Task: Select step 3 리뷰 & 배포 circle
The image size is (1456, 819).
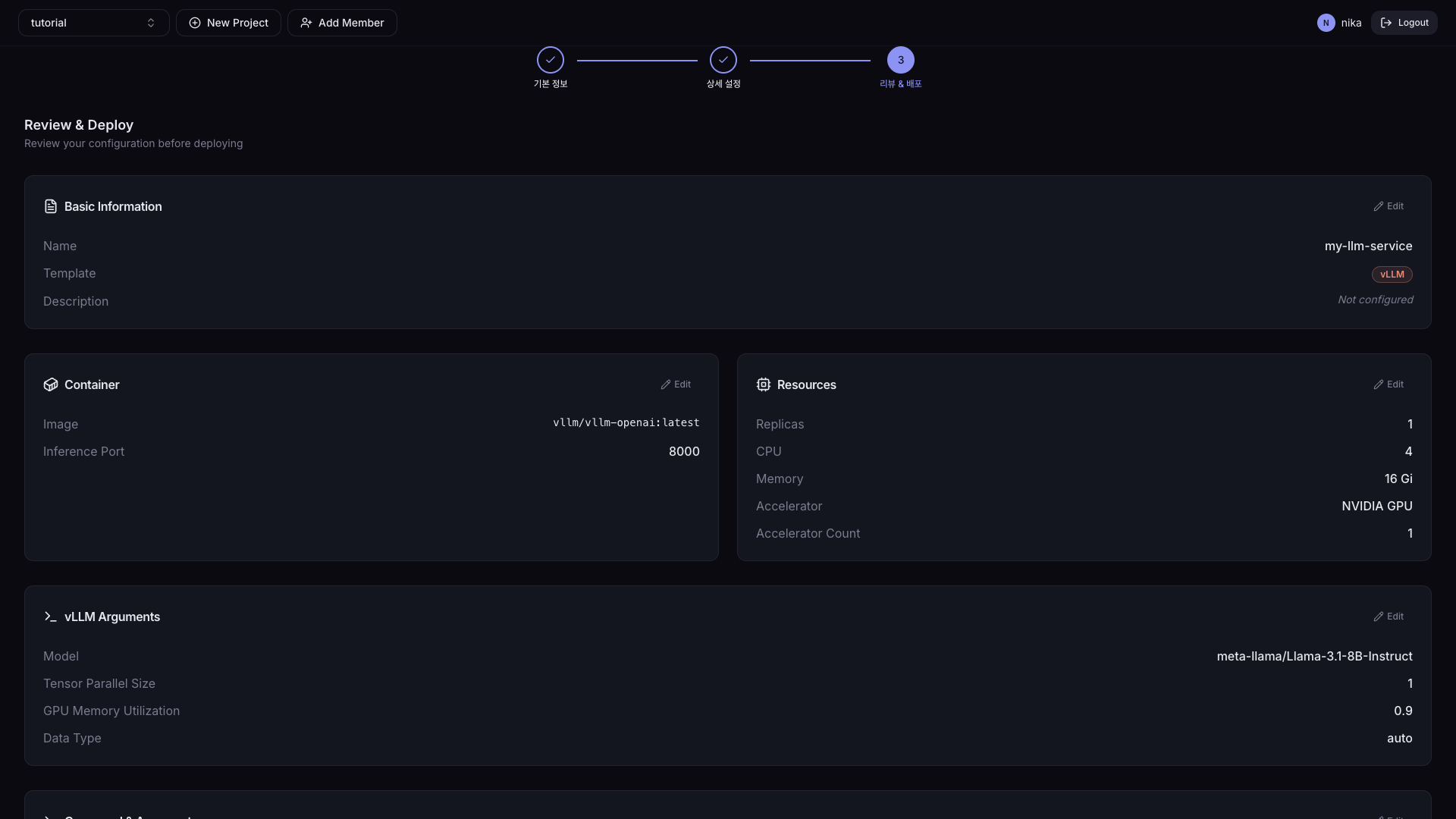Action: (901, 60)
